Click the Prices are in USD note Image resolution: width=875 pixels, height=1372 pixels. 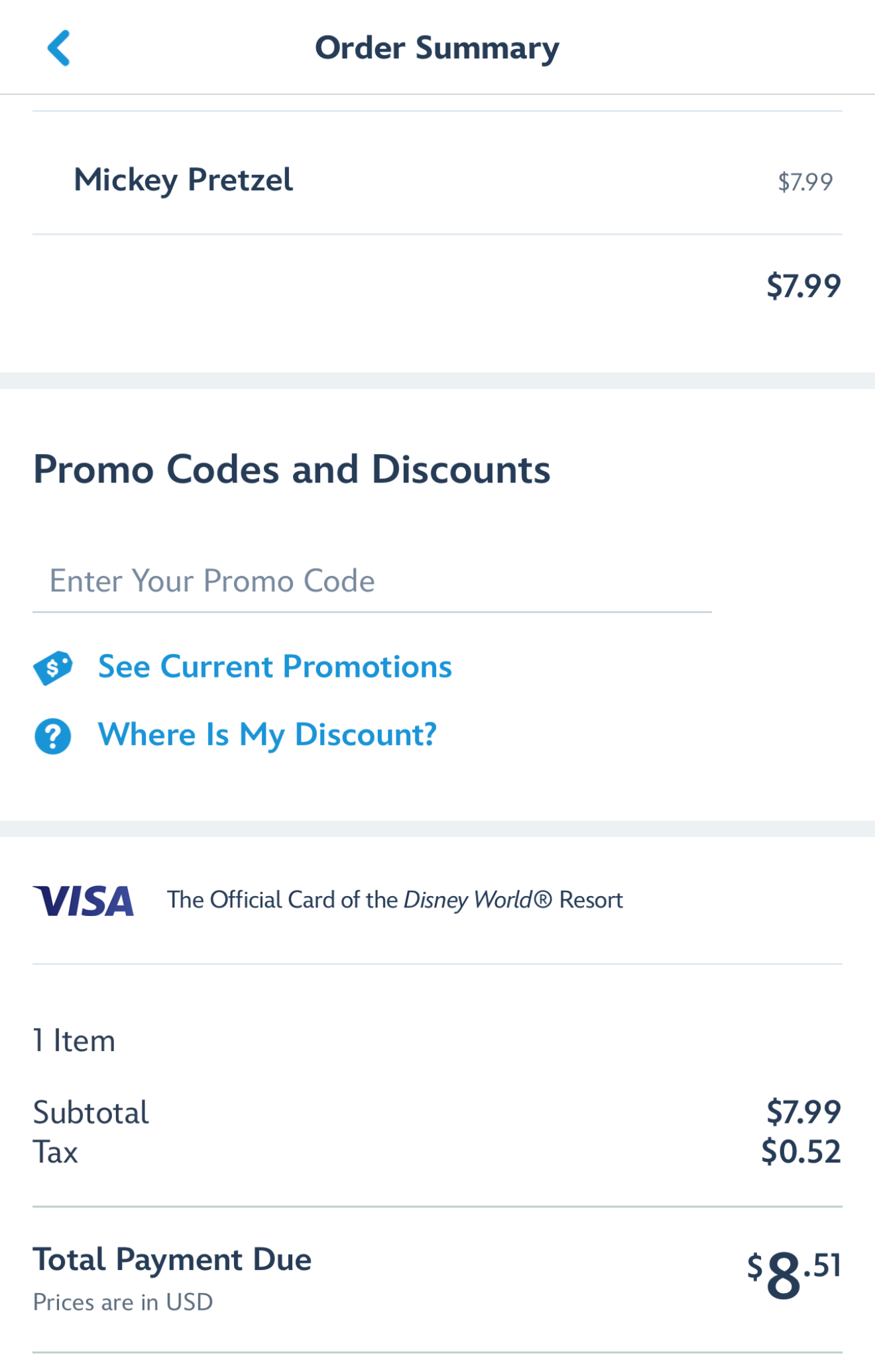tap(123, 1302)
